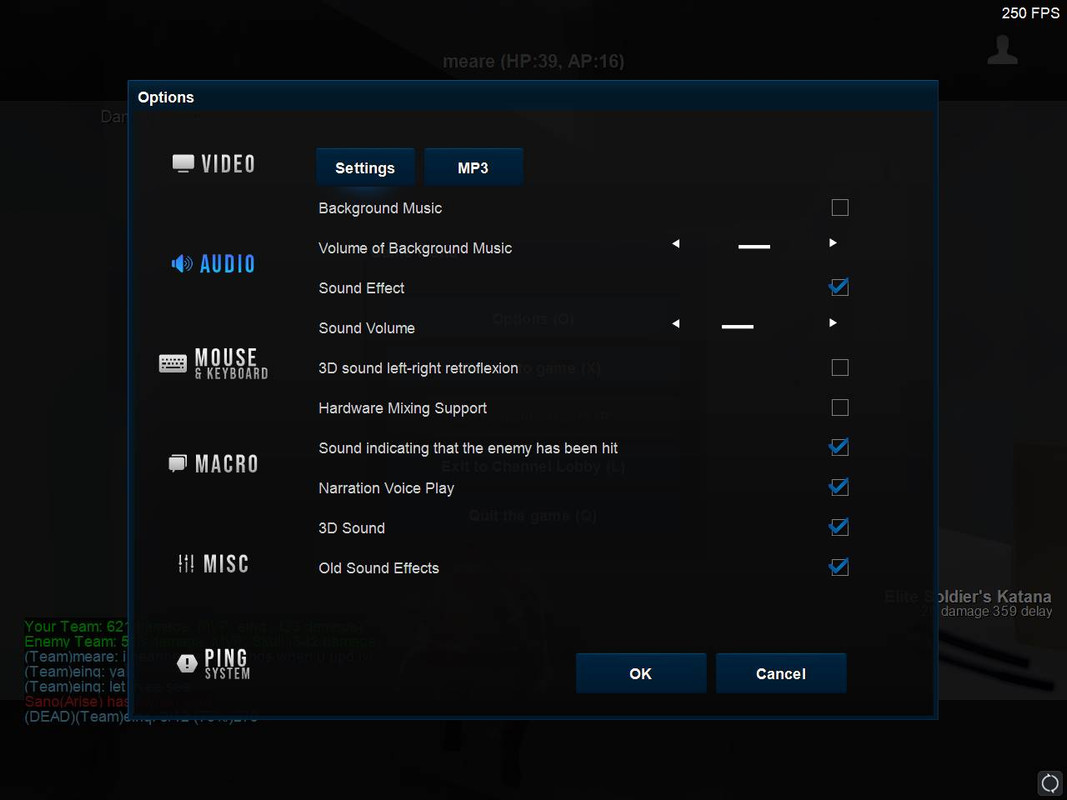
Task: Open the Video options section
Action: (x=214, y=164)
